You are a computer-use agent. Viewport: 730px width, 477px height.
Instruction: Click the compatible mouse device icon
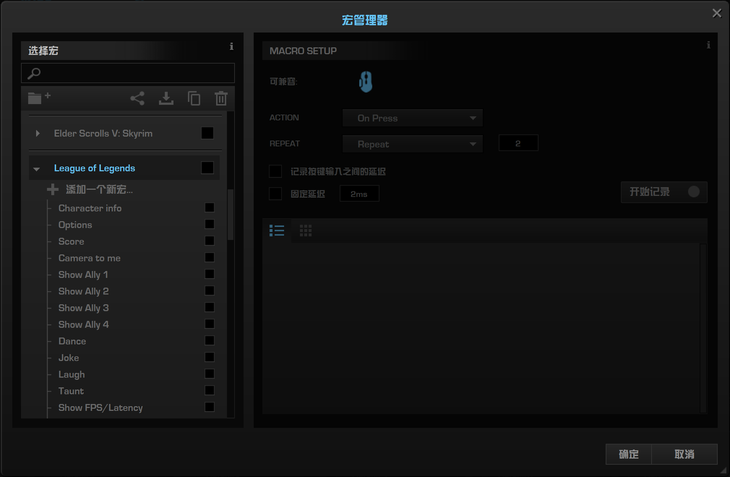366,82
